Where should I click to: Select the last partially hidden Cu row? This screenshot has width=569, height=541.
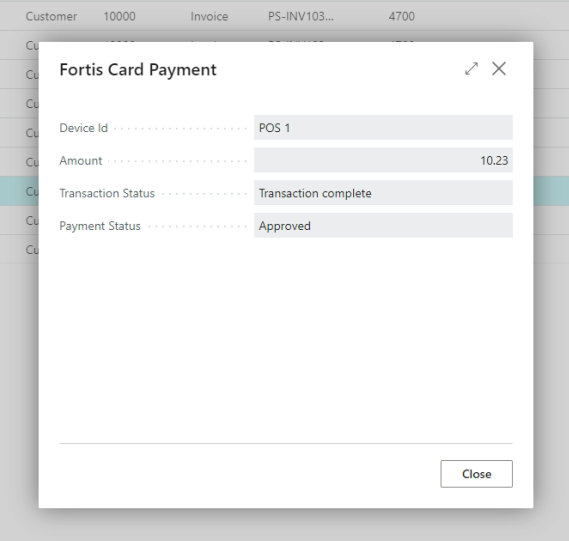pyautogui.click(x=32, y=250)
